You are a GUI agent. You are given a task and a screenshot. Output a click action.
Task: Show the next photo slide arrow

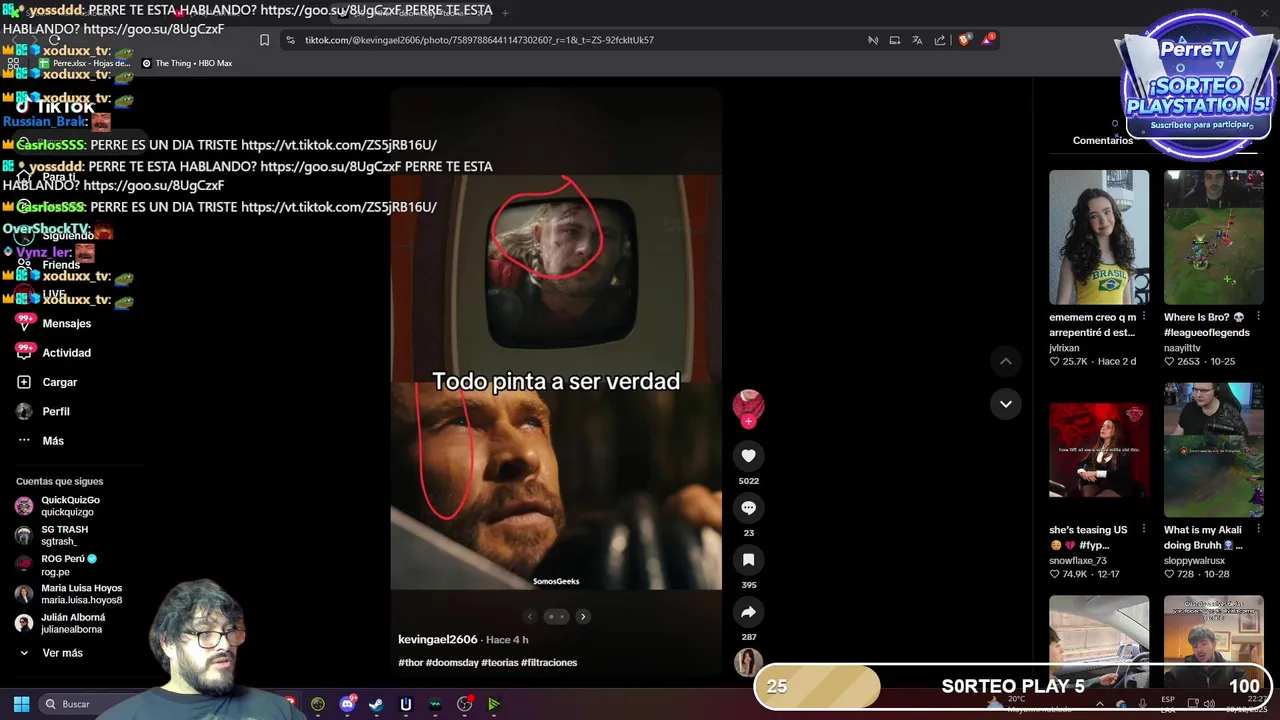pyautogui.click(x=583, y=617)
